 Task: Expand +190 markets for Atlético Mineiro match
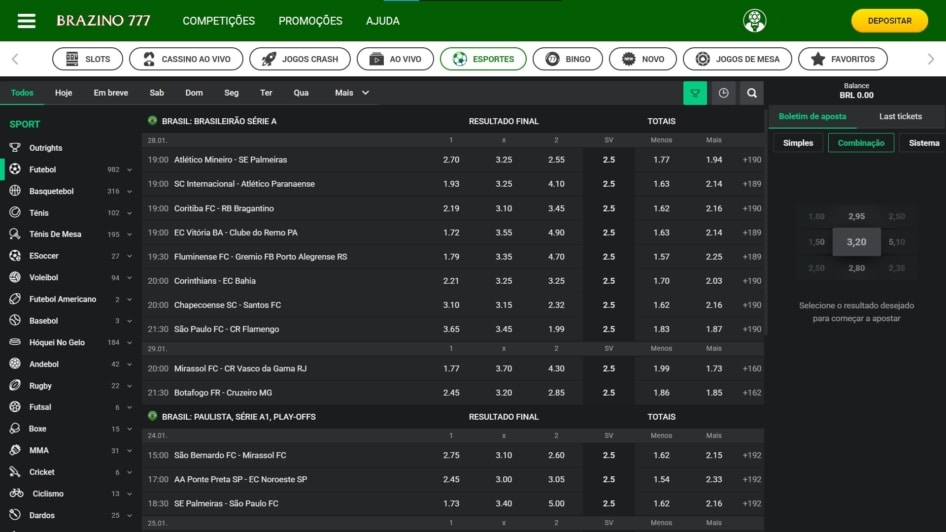point(752,160)
